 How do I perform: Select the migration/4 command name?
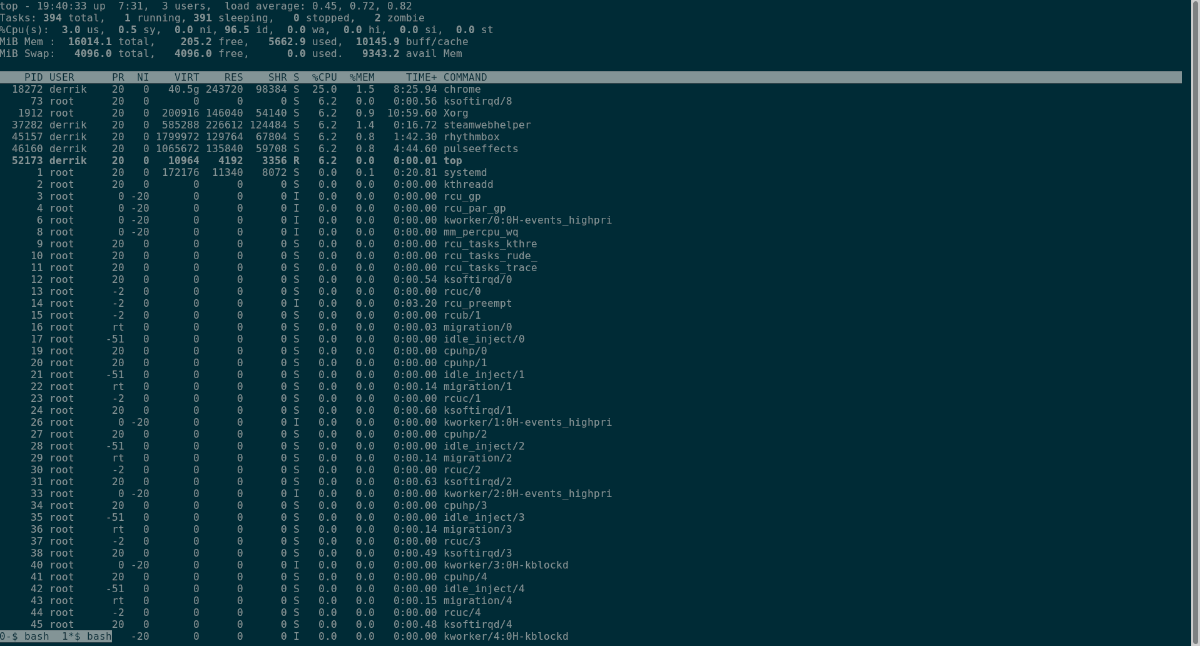478,600
